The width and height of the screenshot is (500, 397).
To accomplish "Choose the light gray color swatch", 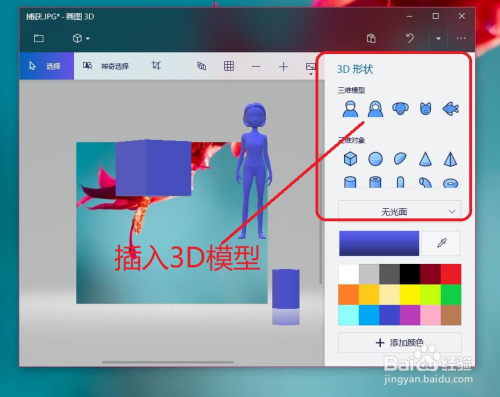I will [x=369, y=274].
